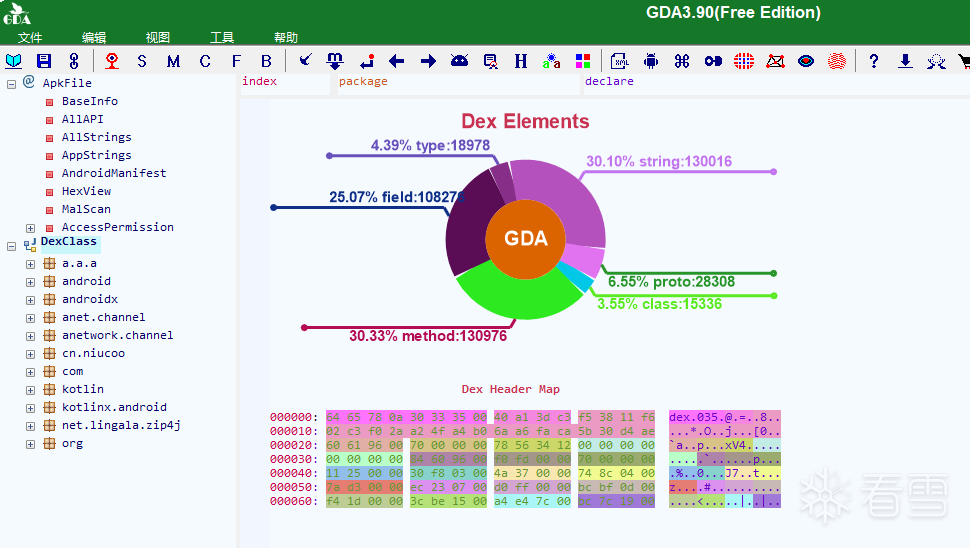Viewport: 970px width, 548px height.
Task: Click the red box with X lines icon
Action: (x=775, y=61)
